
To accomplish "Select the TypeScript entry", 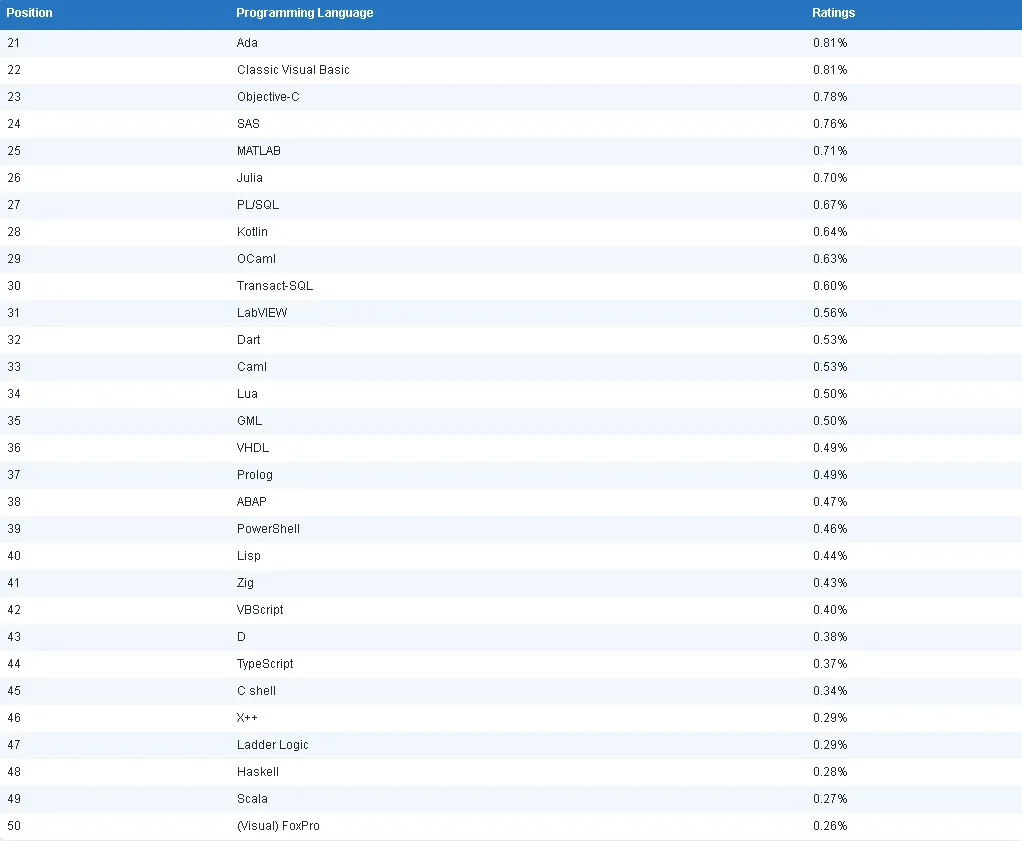I will pos(265,664).
